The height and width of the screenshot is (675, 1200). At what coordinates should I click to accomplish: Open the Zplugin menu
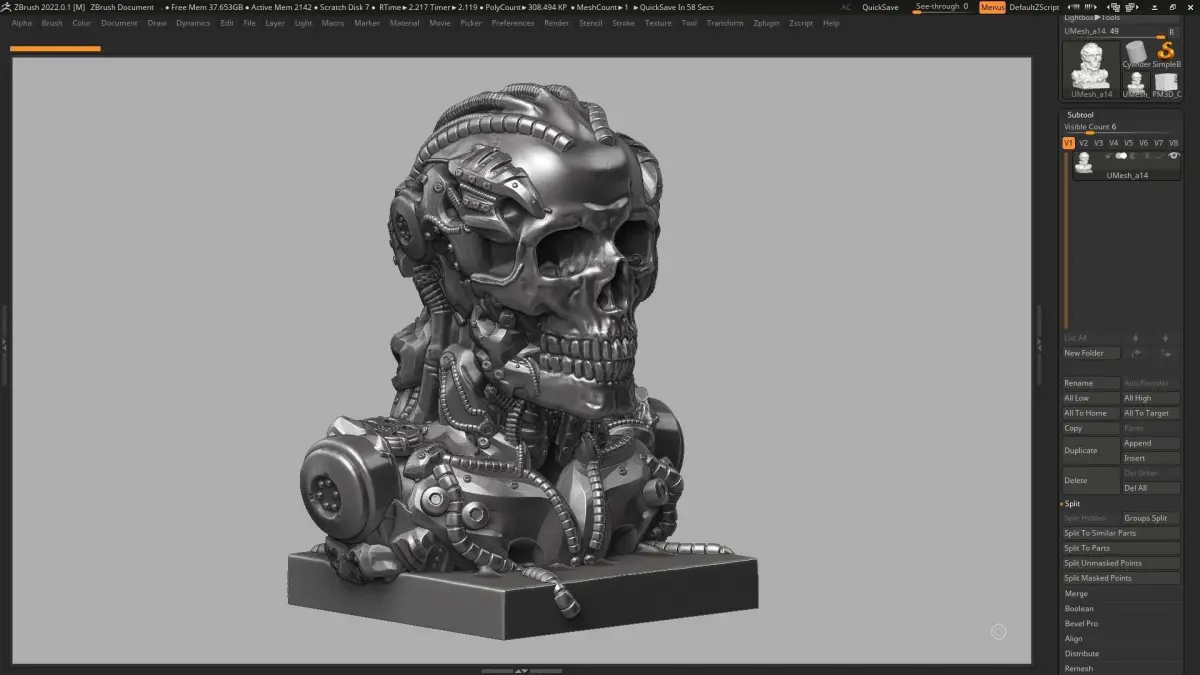point(766,23)
